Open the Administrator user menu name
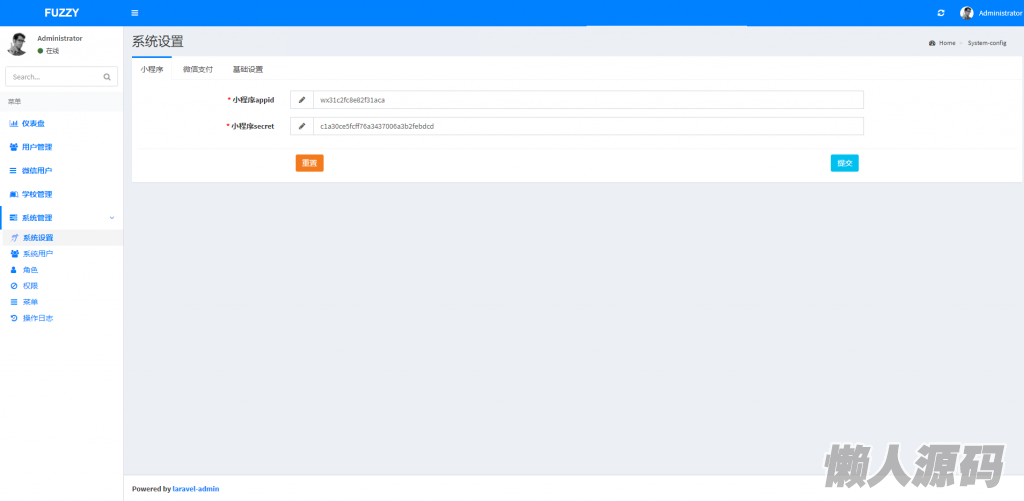Image resolution: width=1024 pixels, height=501 pixels. click(999, 13)
